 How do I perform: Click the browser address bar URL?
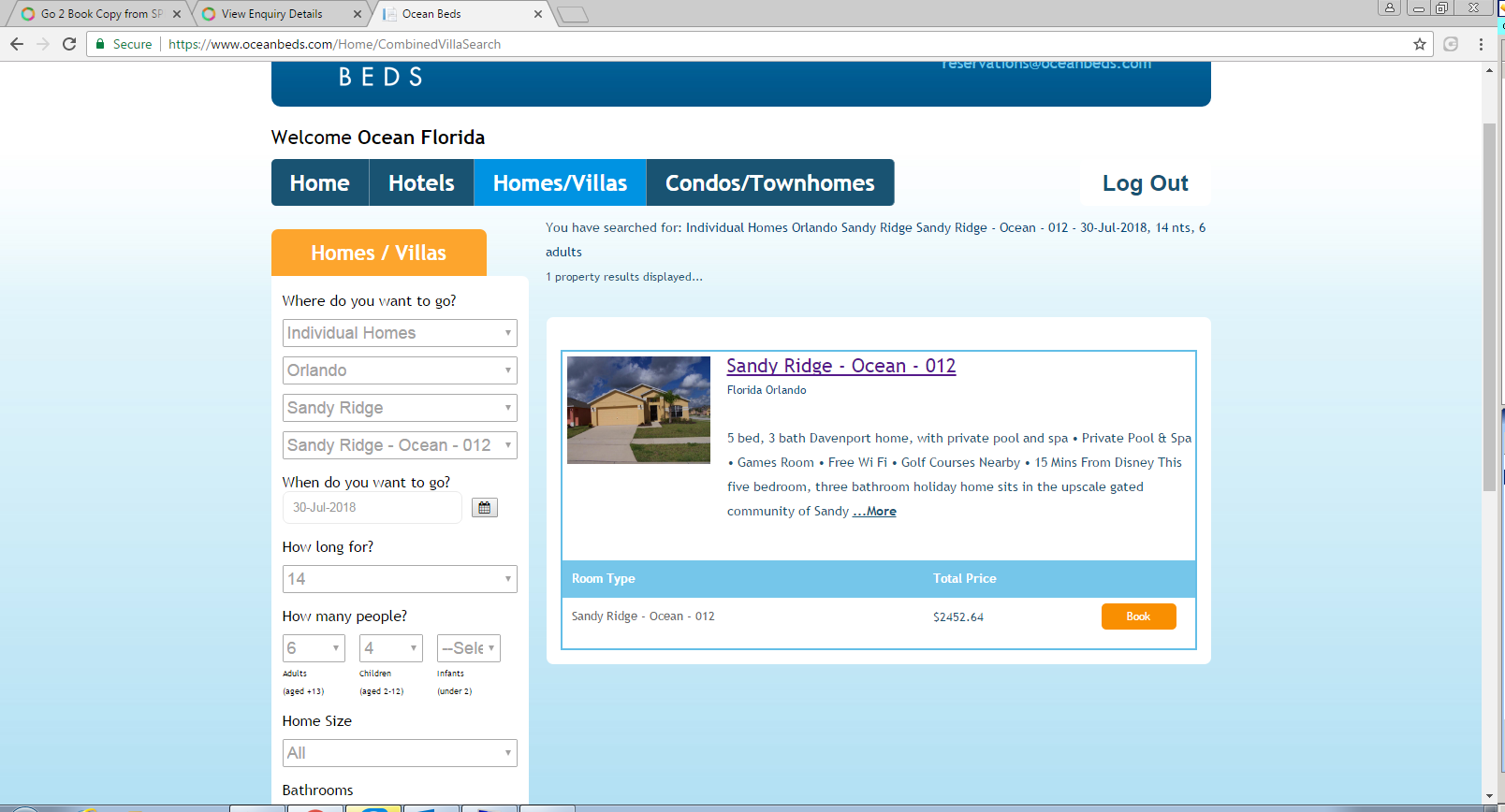(x=334, y=44)
